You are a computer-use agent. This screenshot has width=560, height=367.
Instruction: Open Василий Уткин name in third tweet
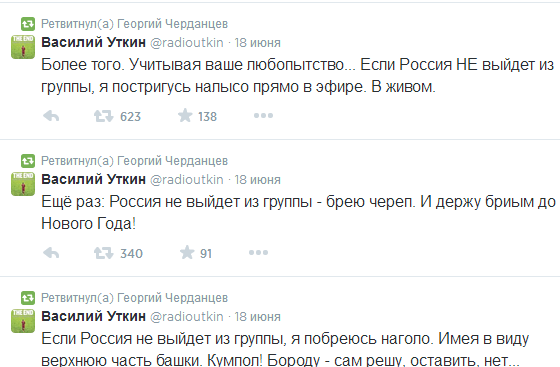click(x=94, y=316)
